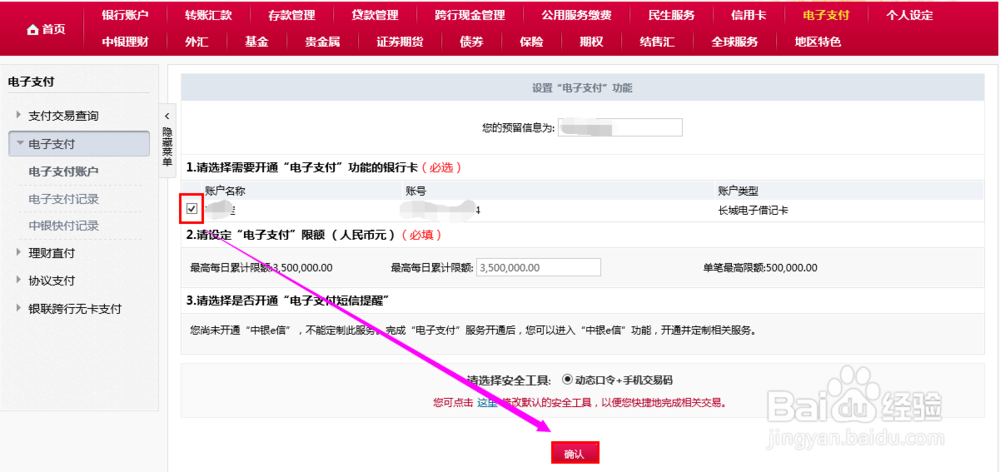Open 电子支付记录 in sidebar
Viewport: 1000px width, 472px height.
click(64, 199)
